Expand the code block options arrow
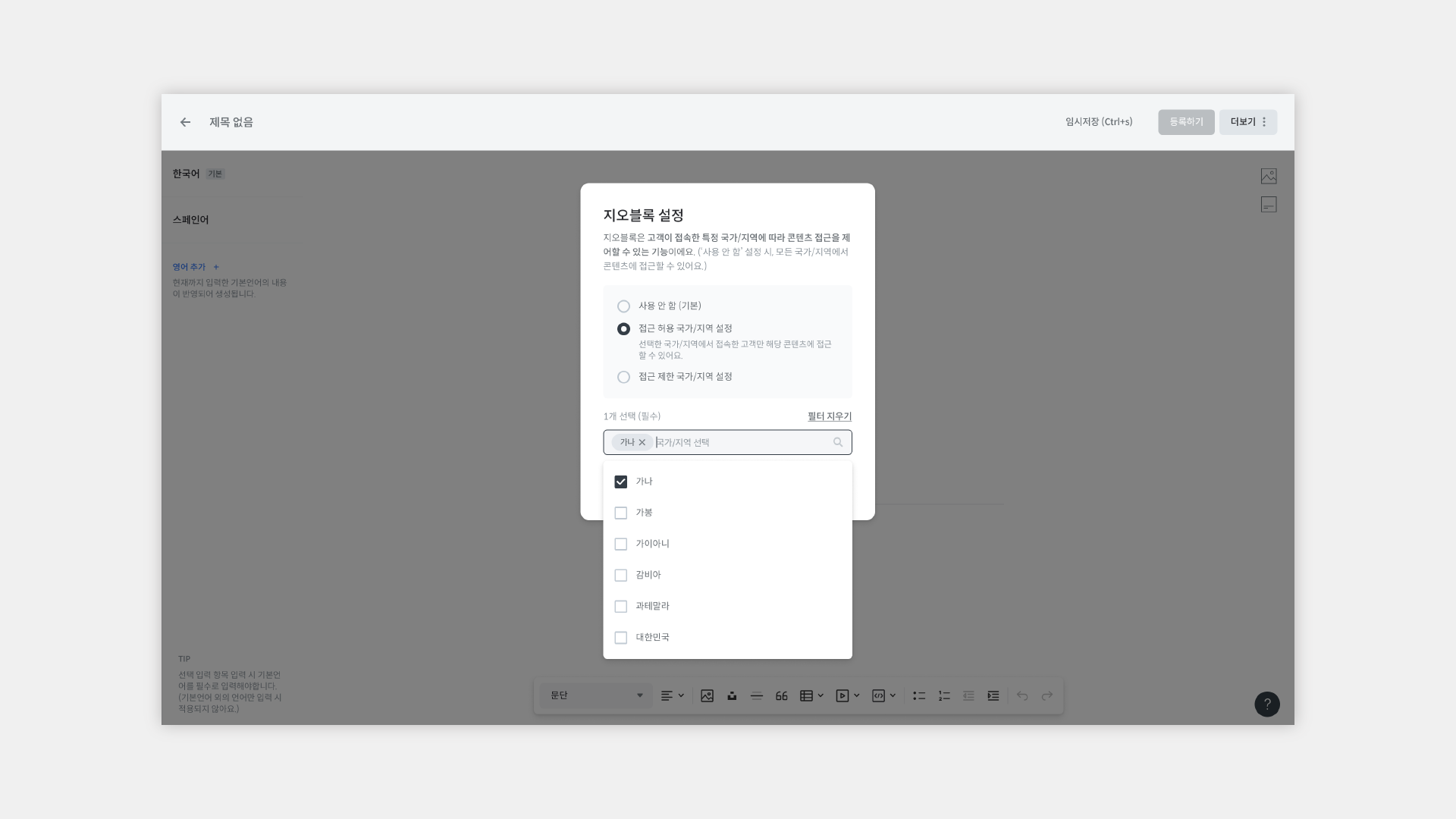The height and width of the screenshot is (819, 1456). [x=893, y=695]
